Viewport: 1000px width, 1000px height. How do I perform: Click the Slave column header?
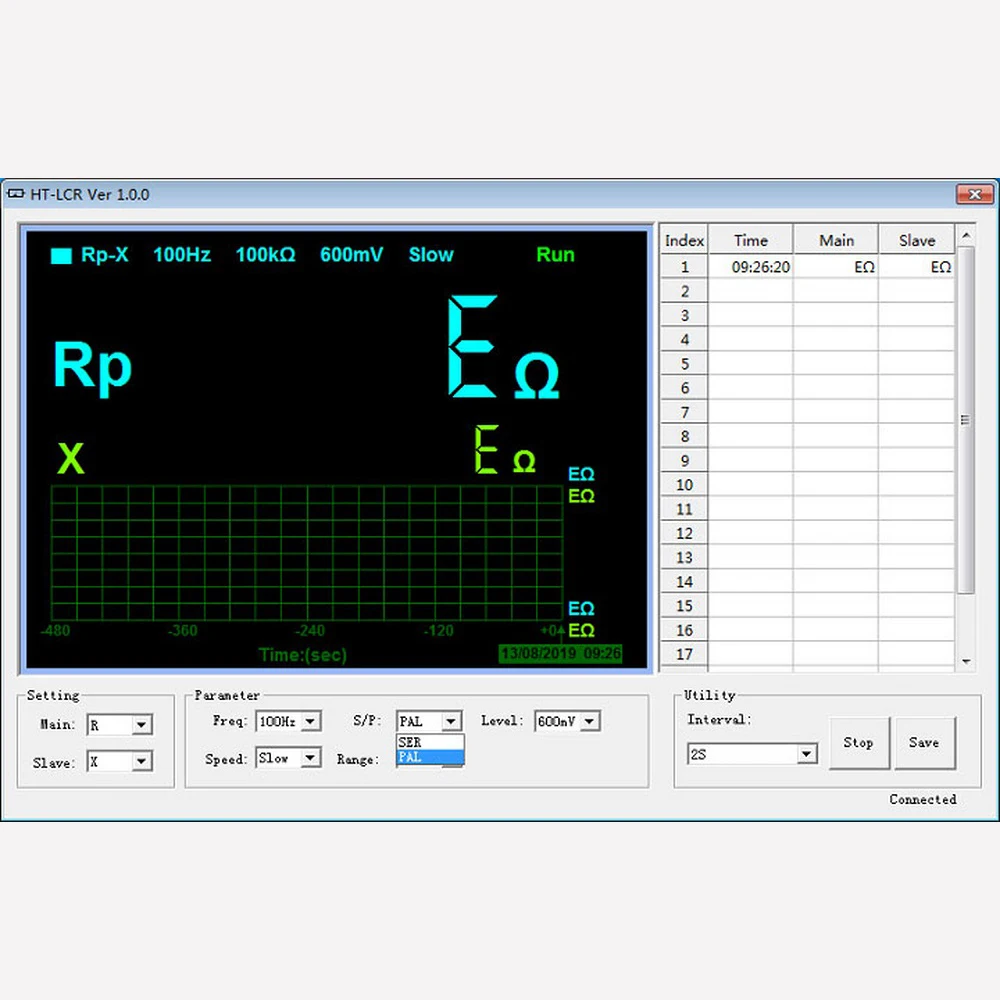[x=916, y=240]
